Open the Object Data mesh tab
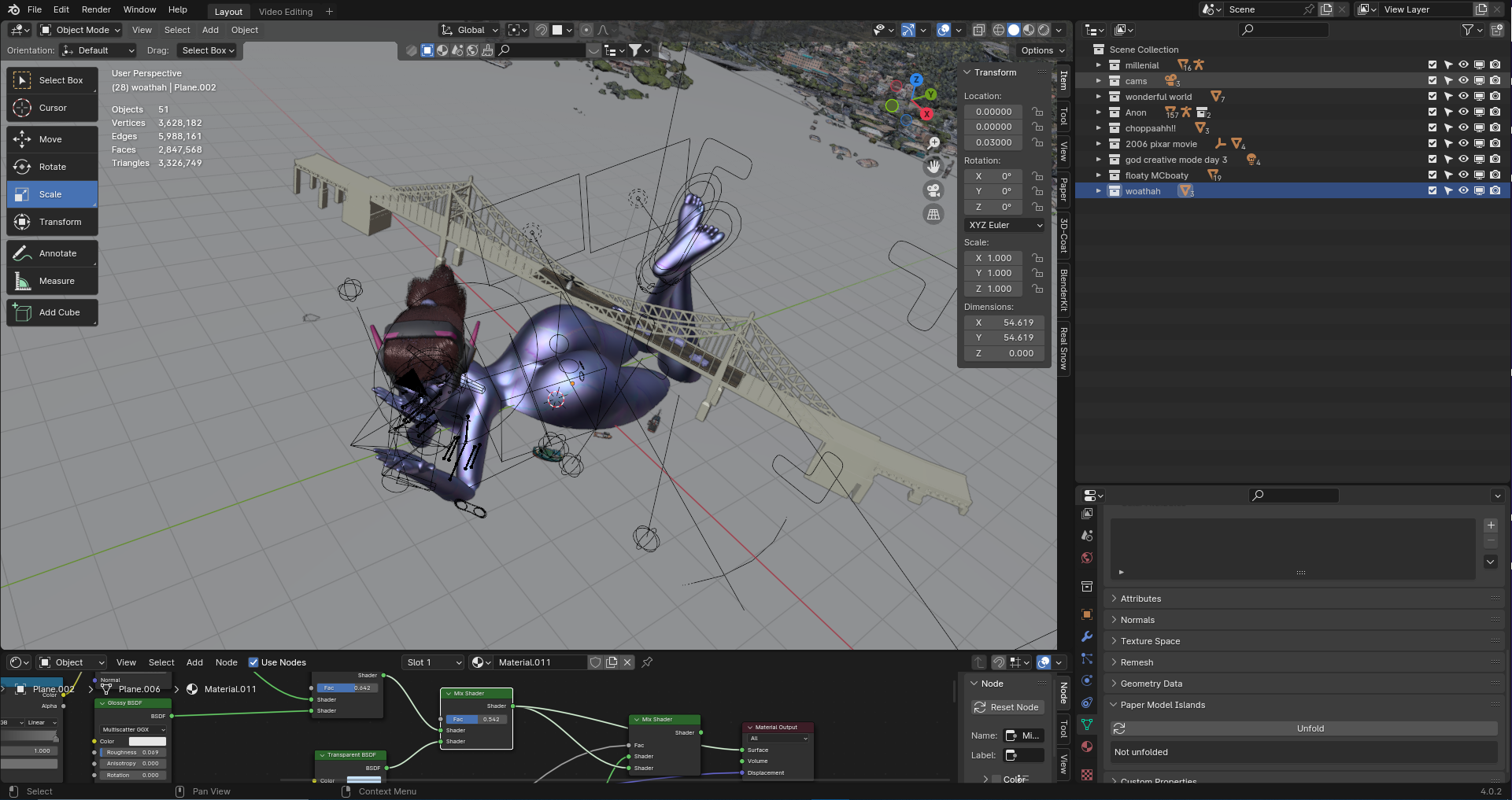Viewport: 1512px width, 800px height. [x=1087, y=724]
